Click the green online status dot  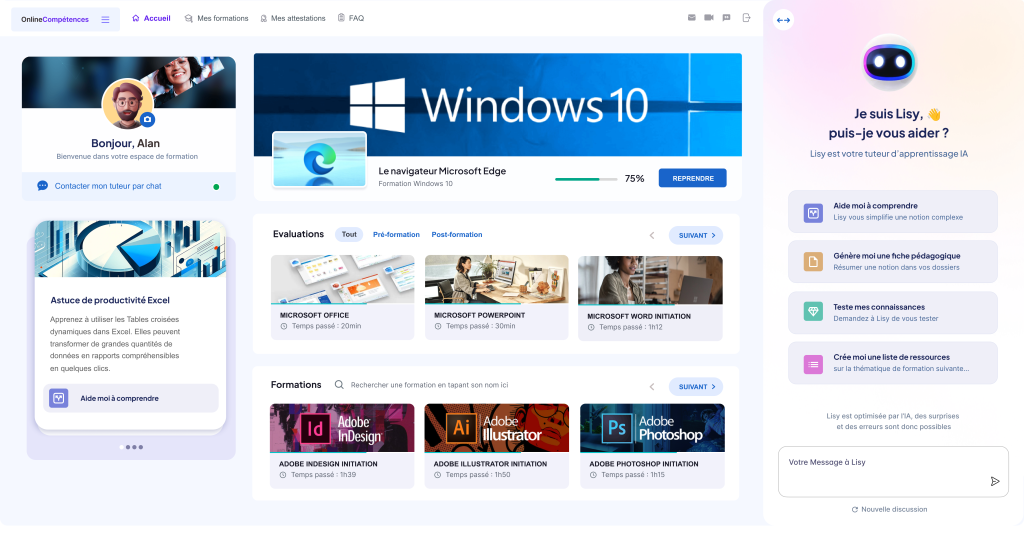(x=216, y=187)
